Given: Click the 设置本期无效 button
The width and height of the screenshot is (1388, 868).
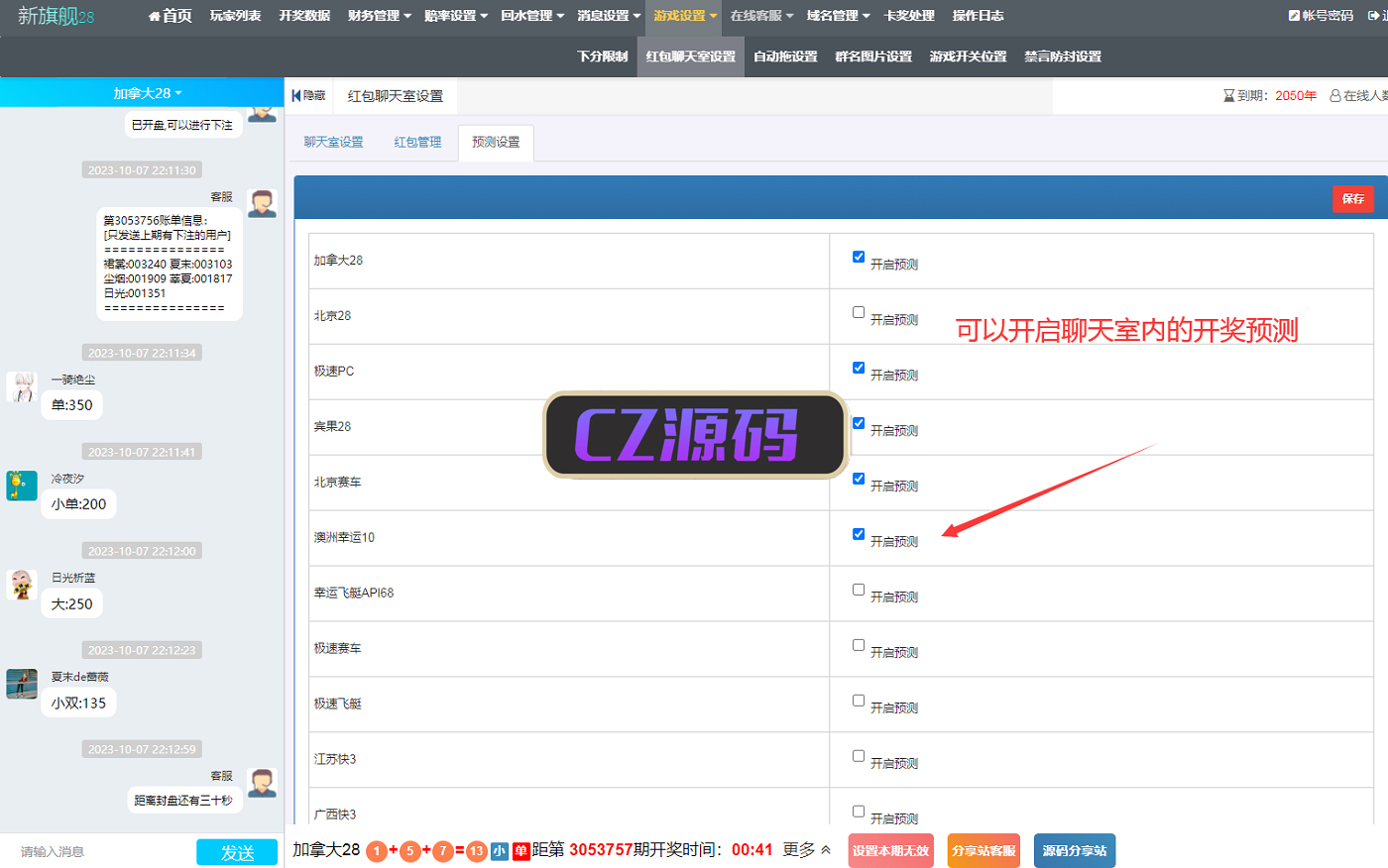Looking at the screenshot, I should 890,851.
